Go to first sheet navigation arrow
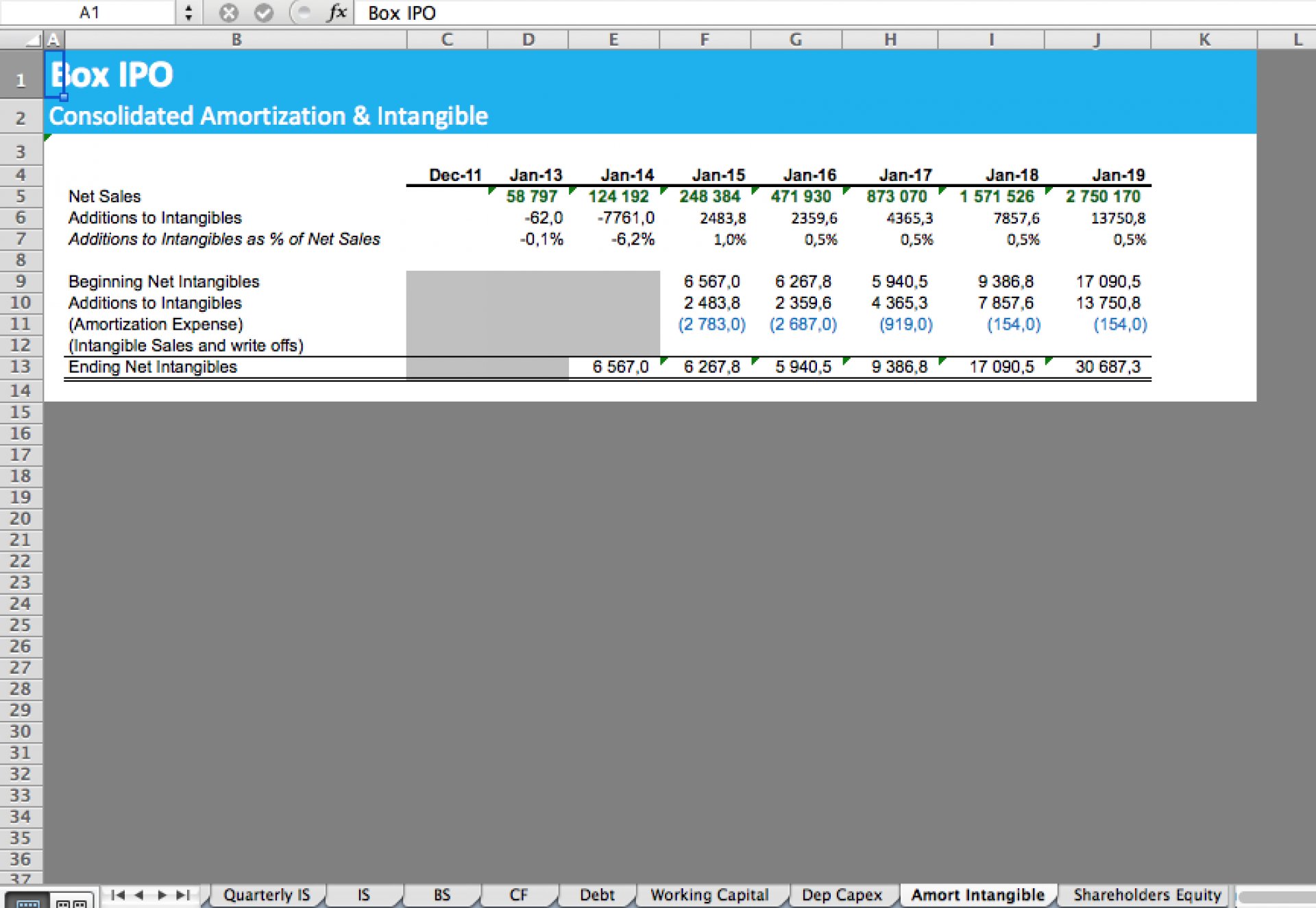 pyautogui.click(x=117, y=895)
